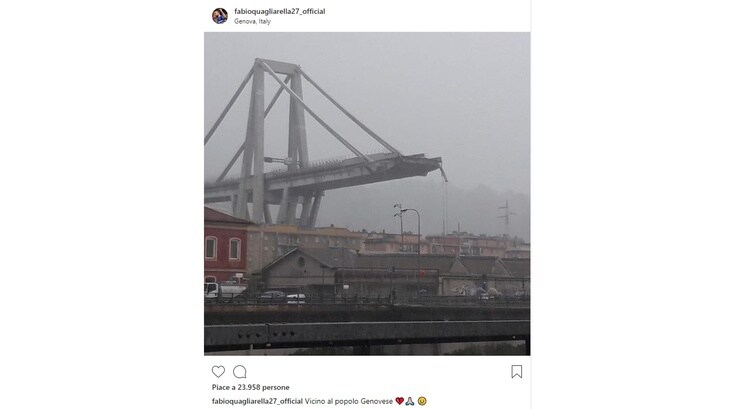Open comments via the speech bubble icon

[x=240, y=371]
